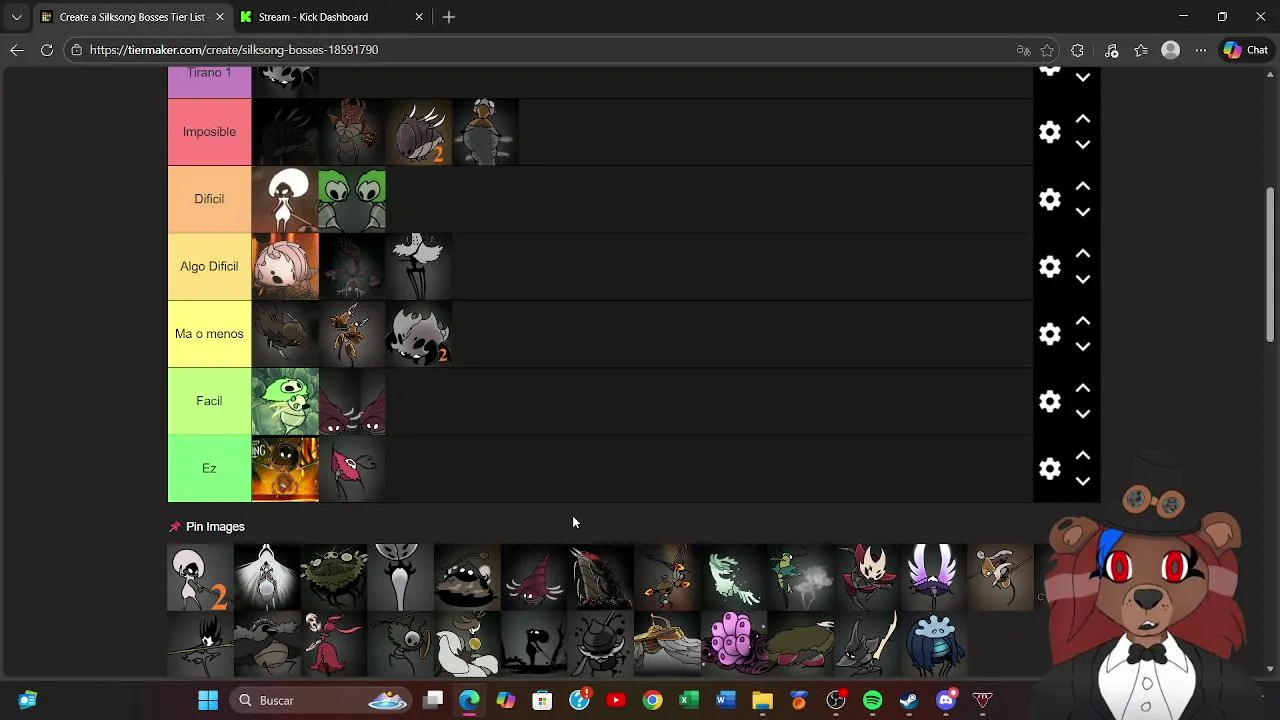Click the page vertical scrollbar
This screenshot has width=1280, height=720.
coord(1270,265)
